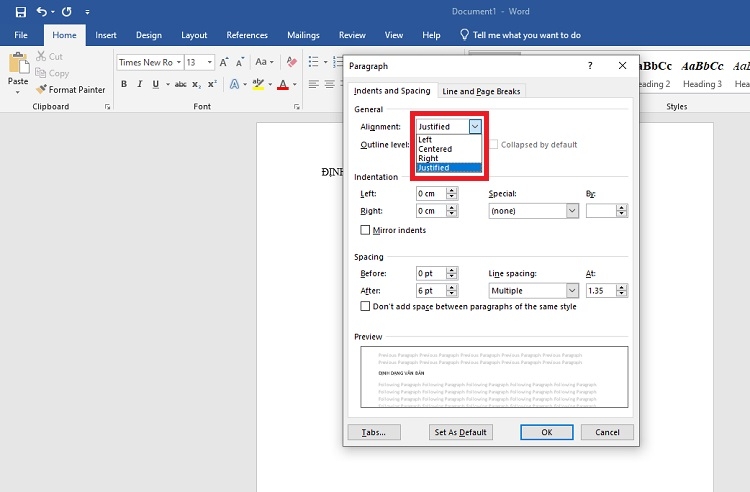The image size is (750, 492).
Task: Click the Save icon in quick access toolbar
Action: (x=20, y=12)
